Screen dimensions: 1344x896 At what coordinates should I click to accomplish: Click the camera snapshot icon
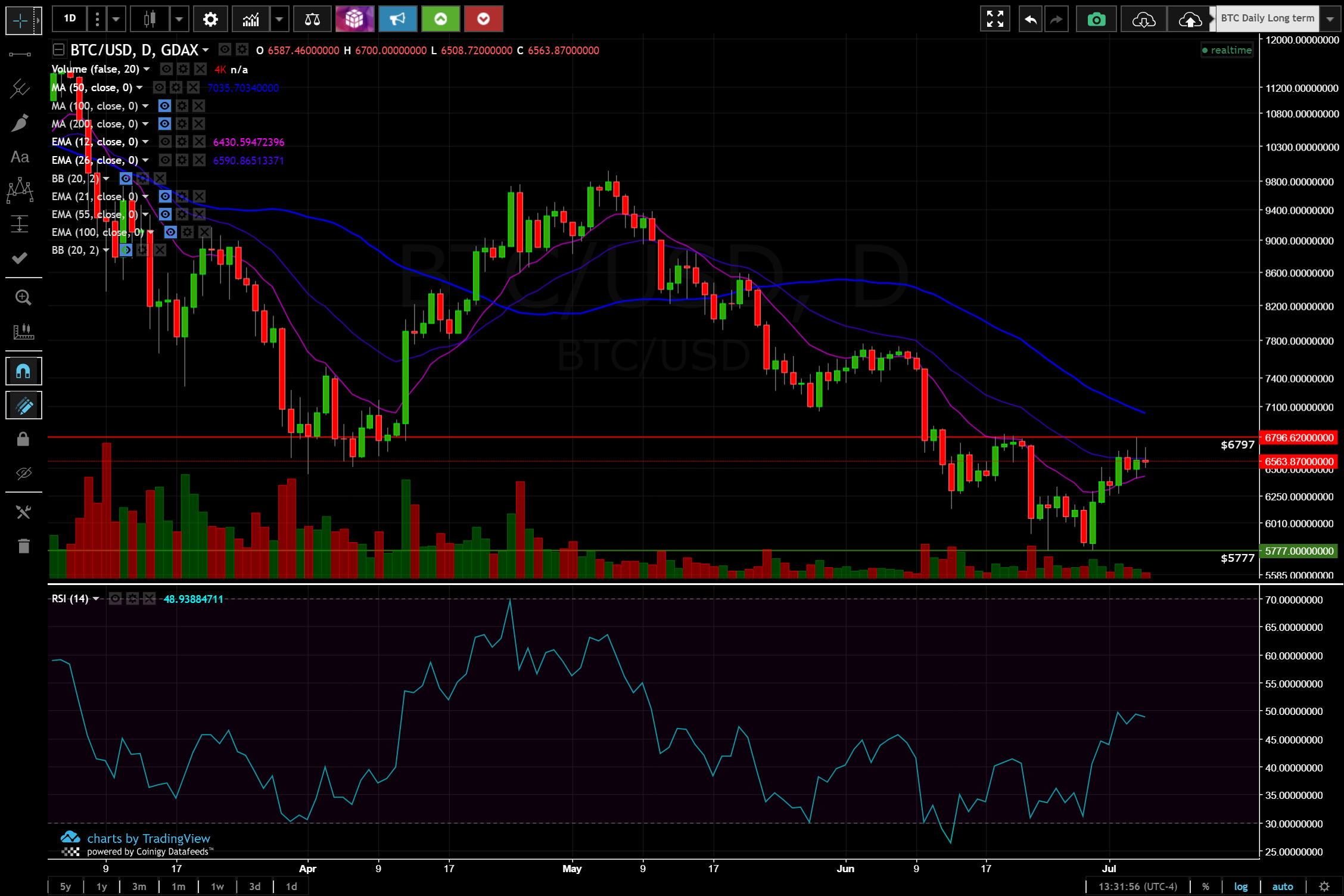(1096, 20)
